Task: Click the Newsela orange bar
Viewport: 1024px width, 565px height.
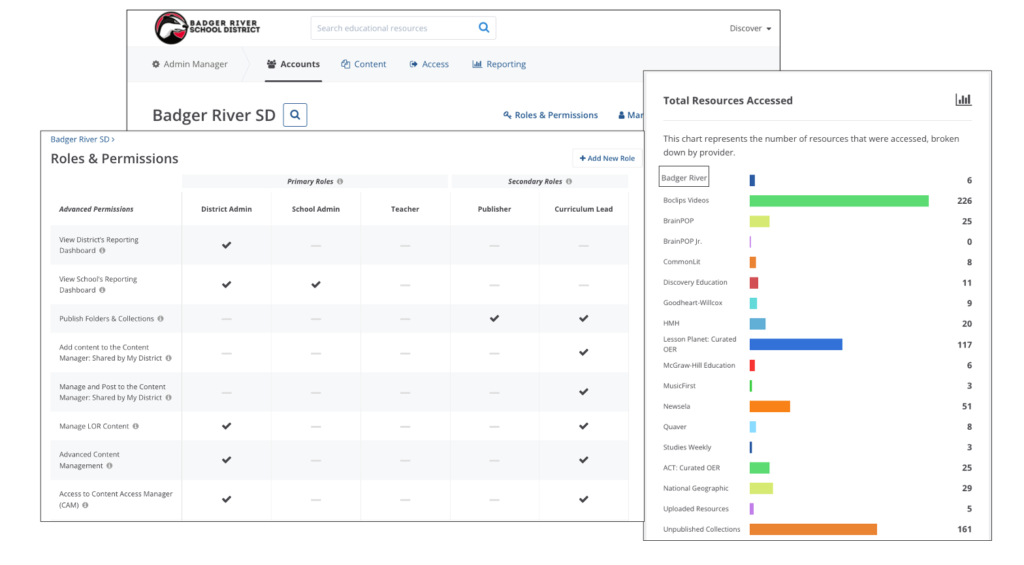Action: [770, 406]
